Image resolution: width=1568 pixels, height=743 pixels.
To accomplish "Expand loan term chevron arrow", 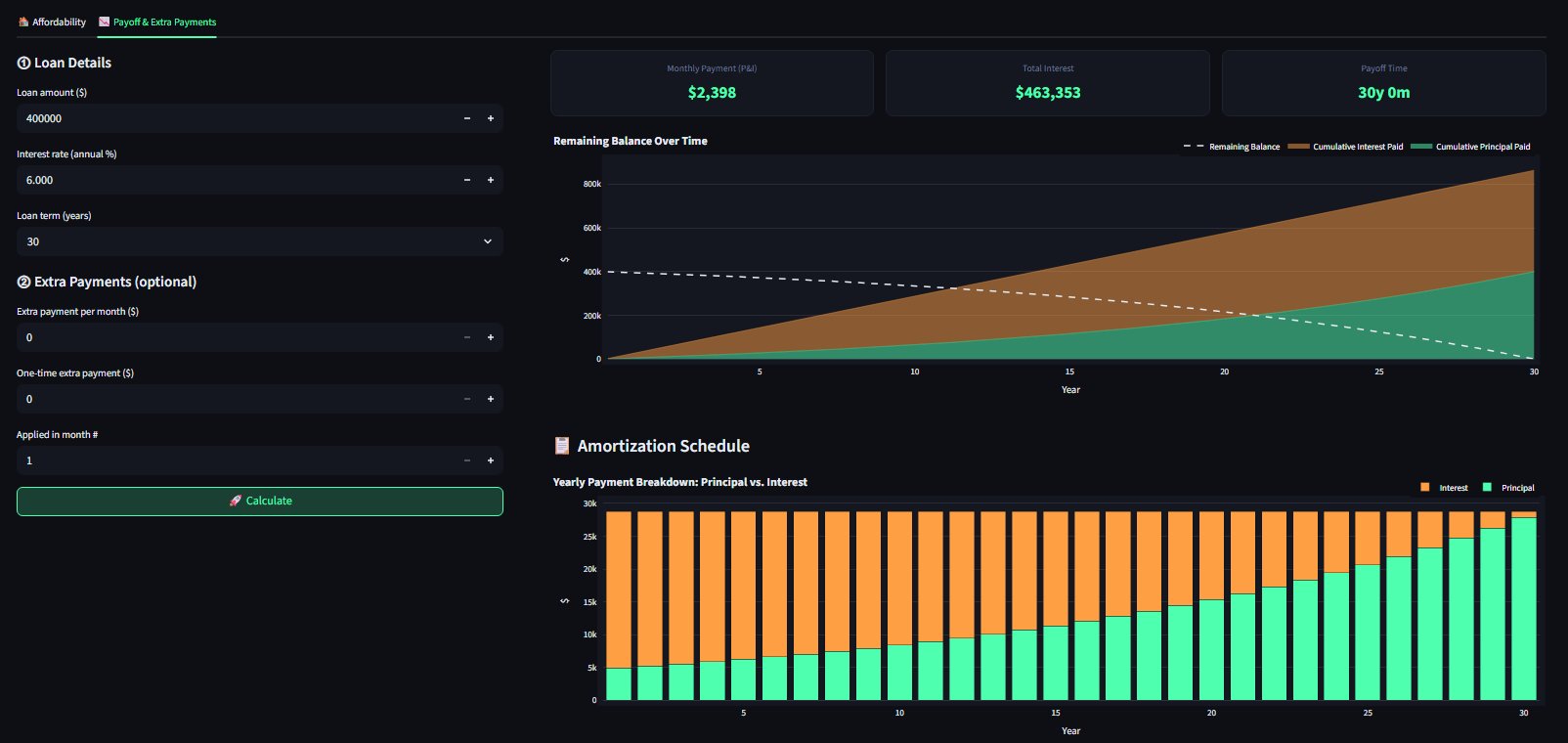I will (x=488, y=241).
